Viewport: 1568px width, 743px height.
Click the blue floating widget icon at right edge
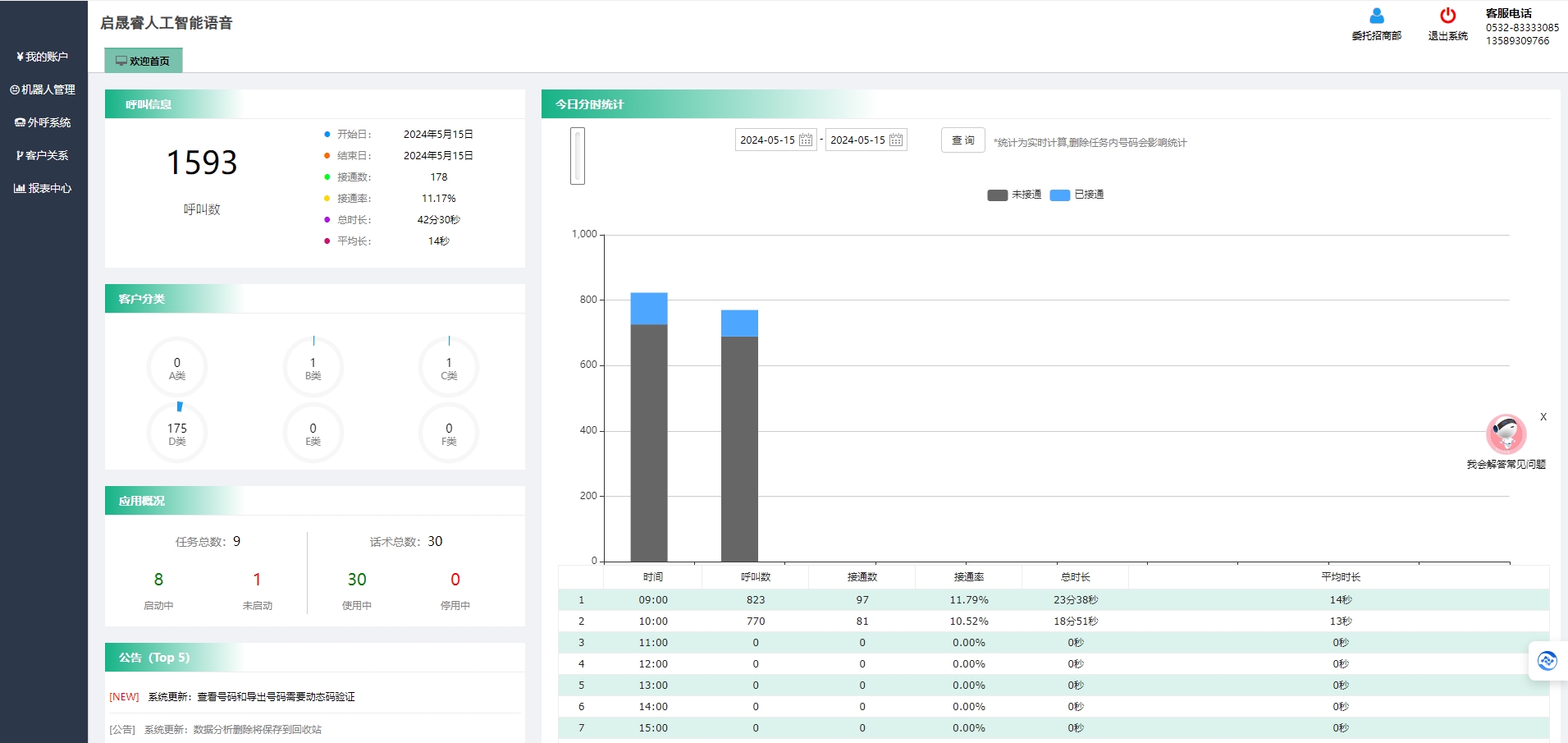[1547, 661]
